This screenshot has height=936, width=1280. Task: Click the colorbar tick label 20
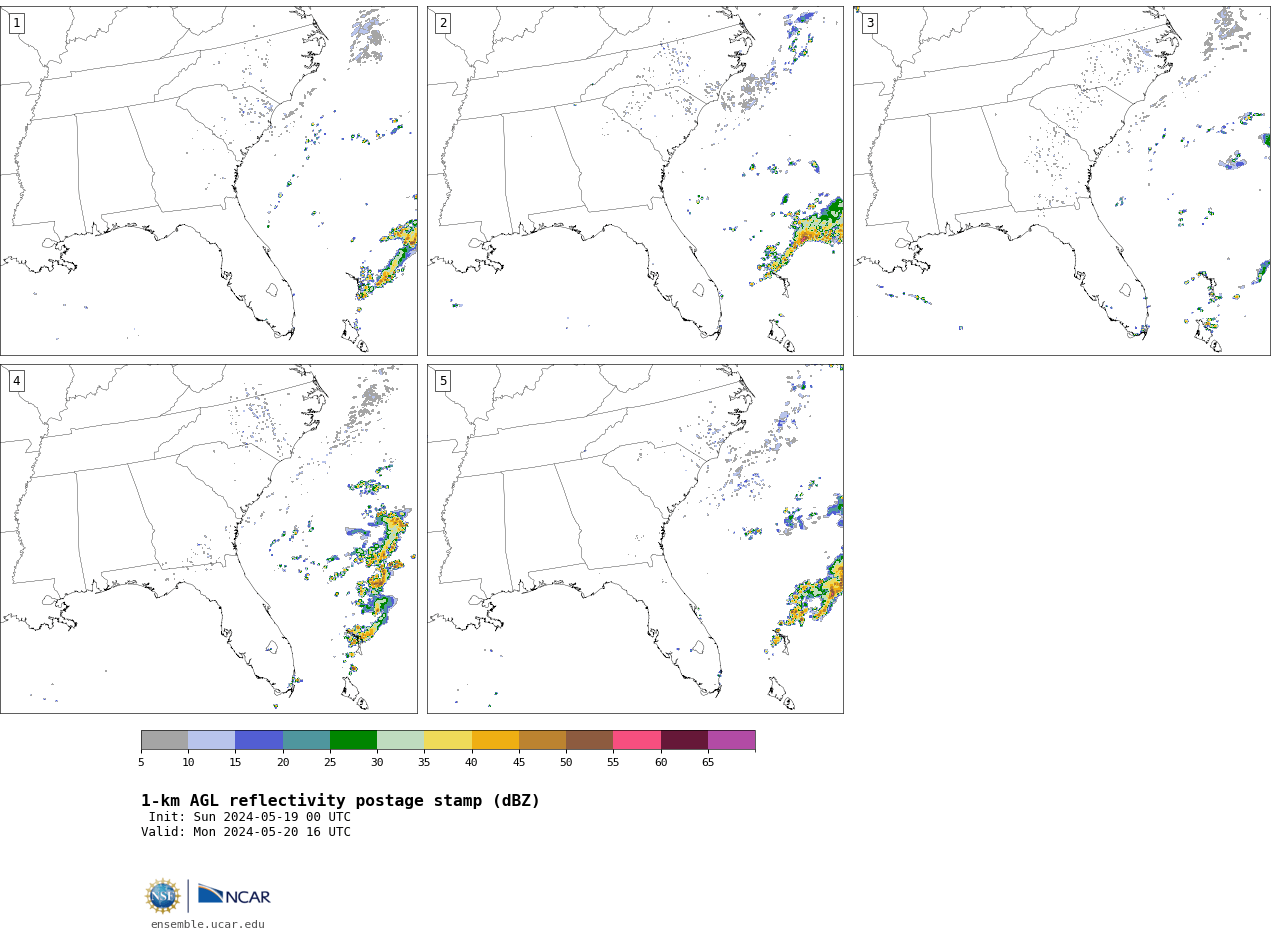(x=283, y=763)
